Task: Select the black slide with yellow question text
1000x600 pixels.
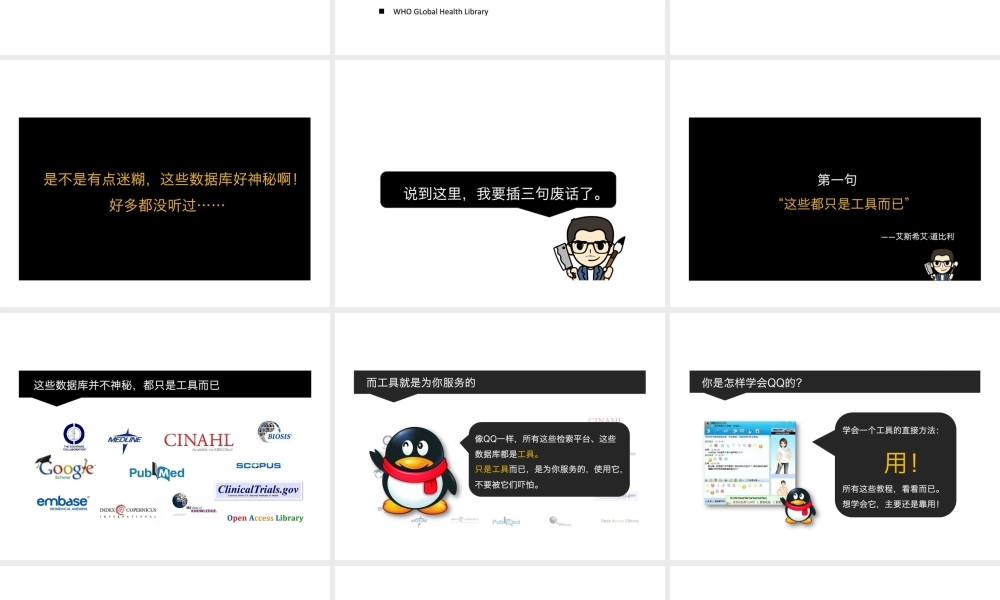Action: (165, 198)
